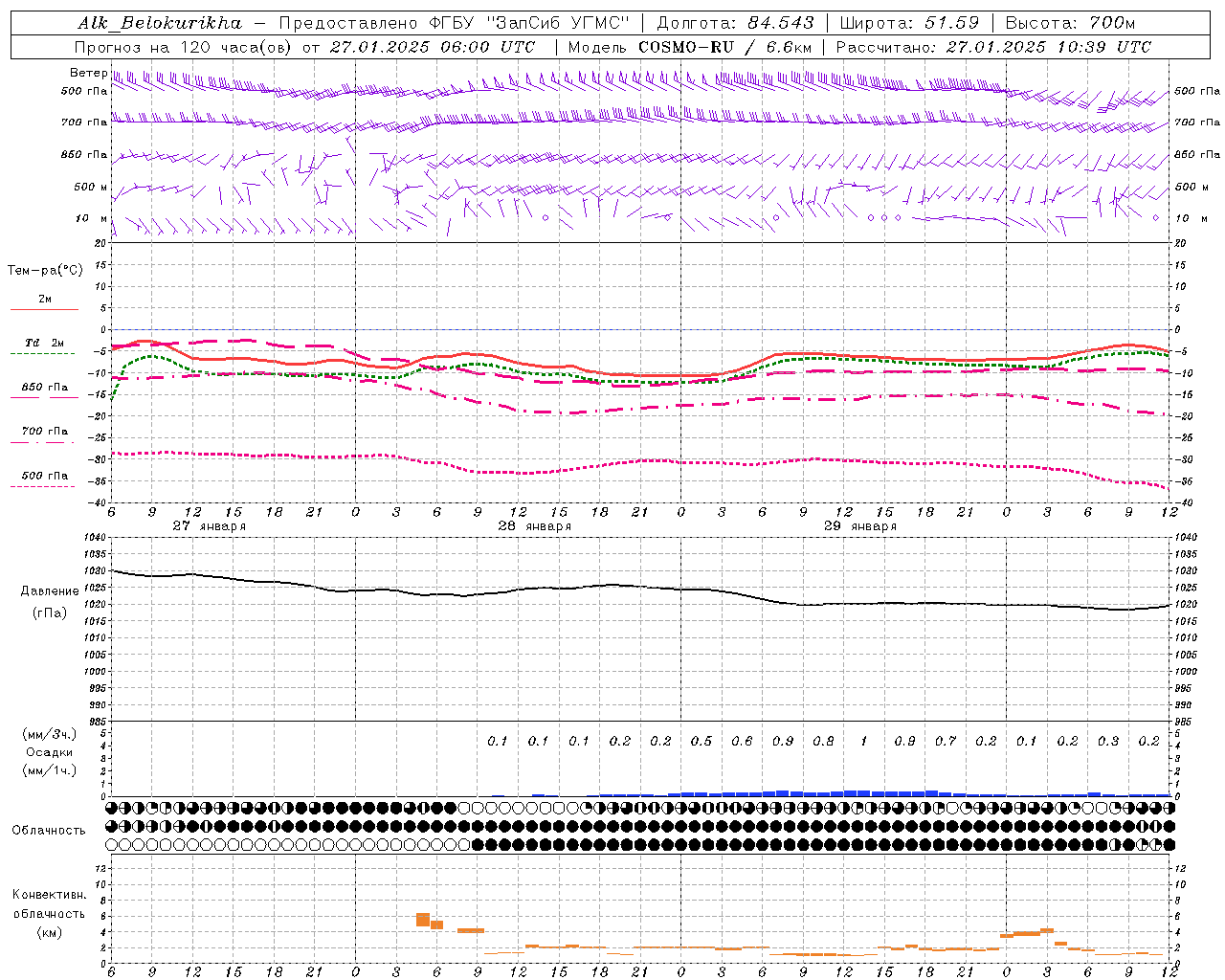Click the station name Alk_Belokurikha in header
Viewport: 1225px width, 980px height.
[x=161, y=23]
